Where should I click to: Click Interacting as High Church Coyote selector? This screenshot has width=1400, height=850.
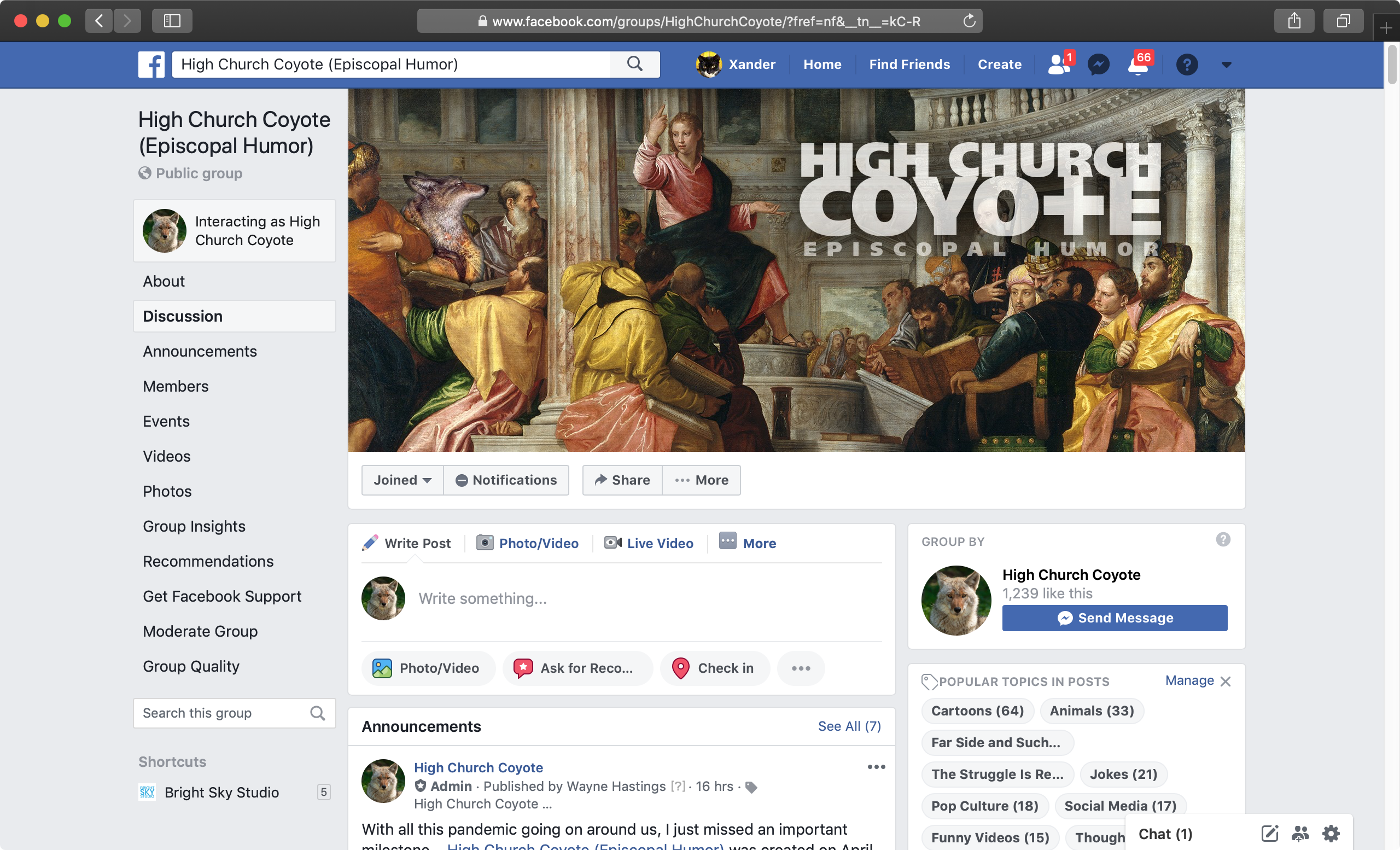(235, 231)
